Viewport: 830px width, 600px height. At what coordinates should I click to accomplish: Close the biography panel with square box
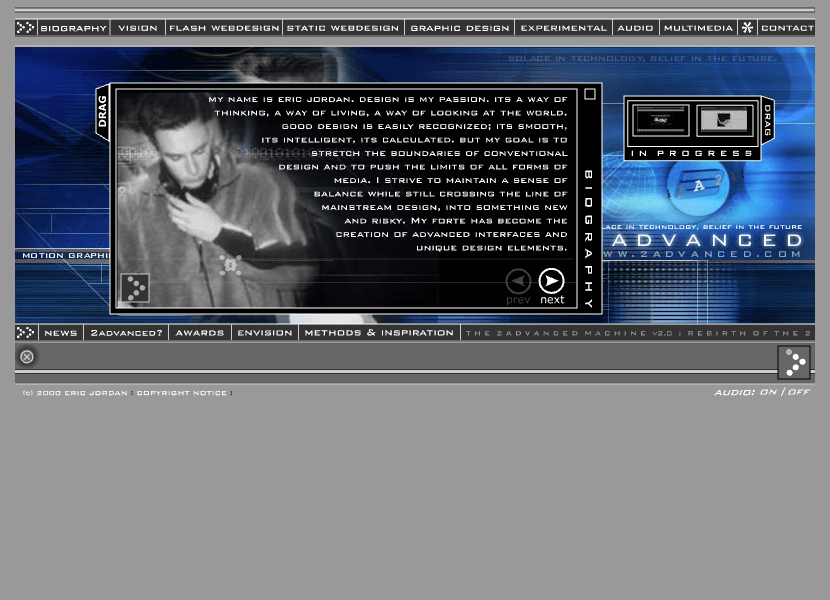(590, 94)
